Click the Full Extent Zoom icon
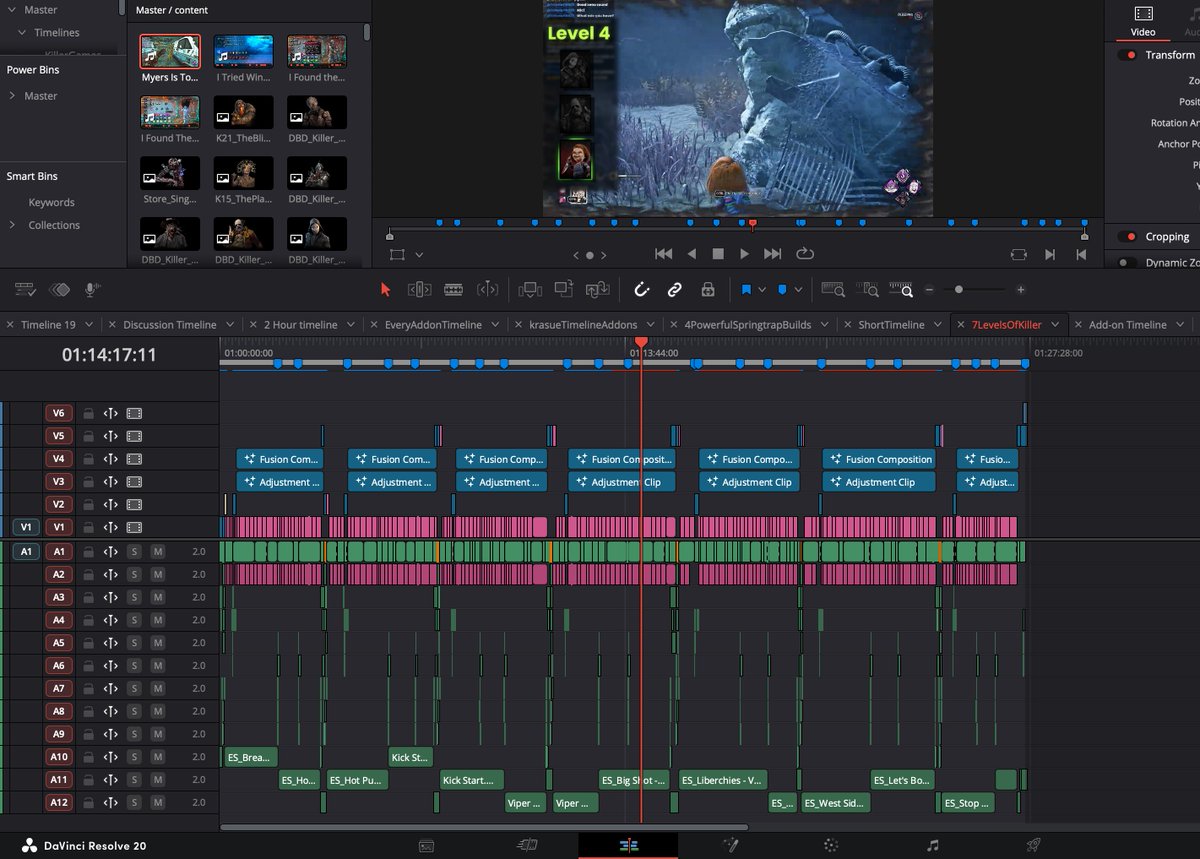The image size is (1200, 859). (x=832, y=290)
